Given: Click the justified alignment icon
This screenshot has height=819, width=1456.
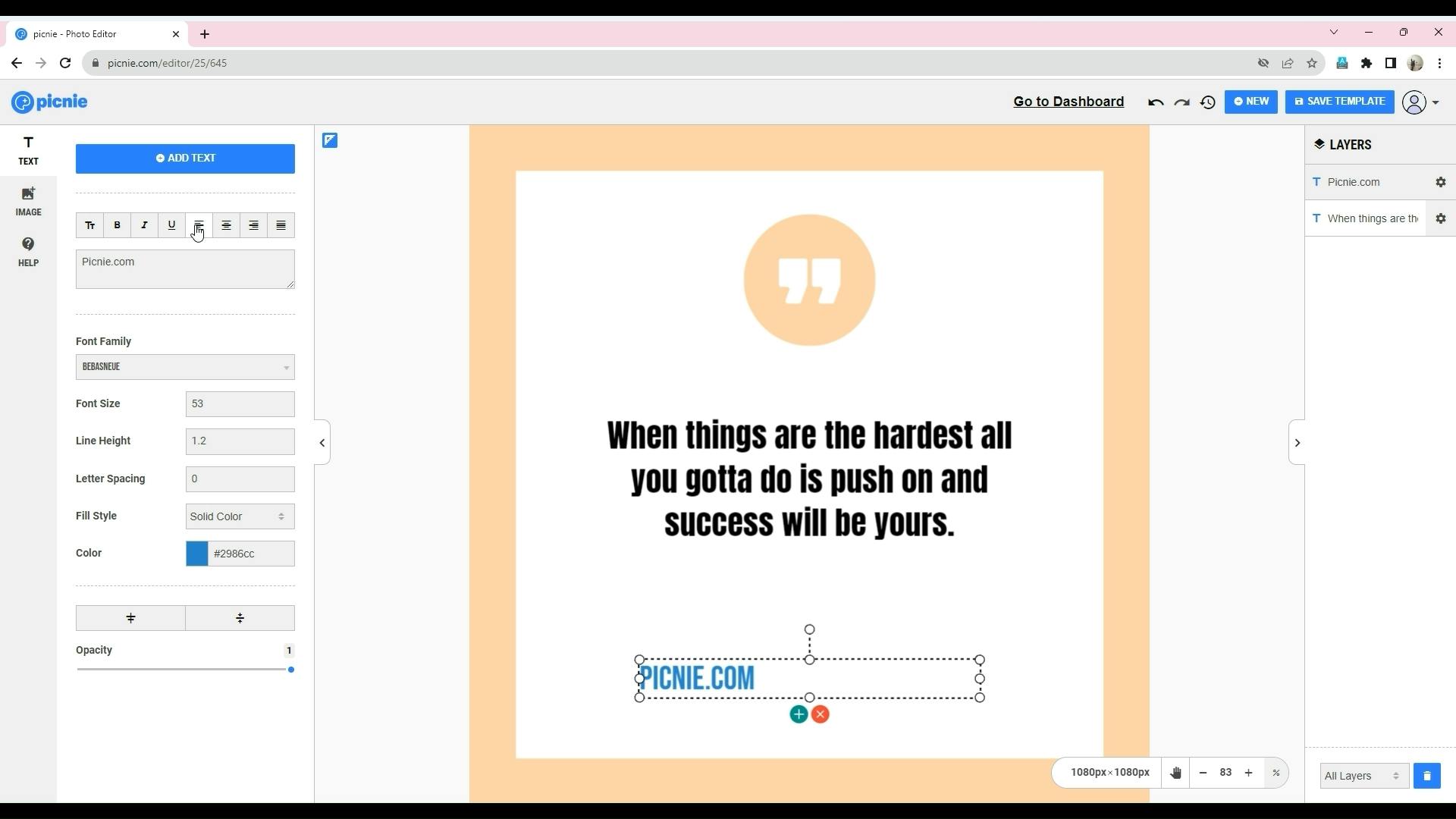Looking at the screenshot, I should (x=281, y=225).
